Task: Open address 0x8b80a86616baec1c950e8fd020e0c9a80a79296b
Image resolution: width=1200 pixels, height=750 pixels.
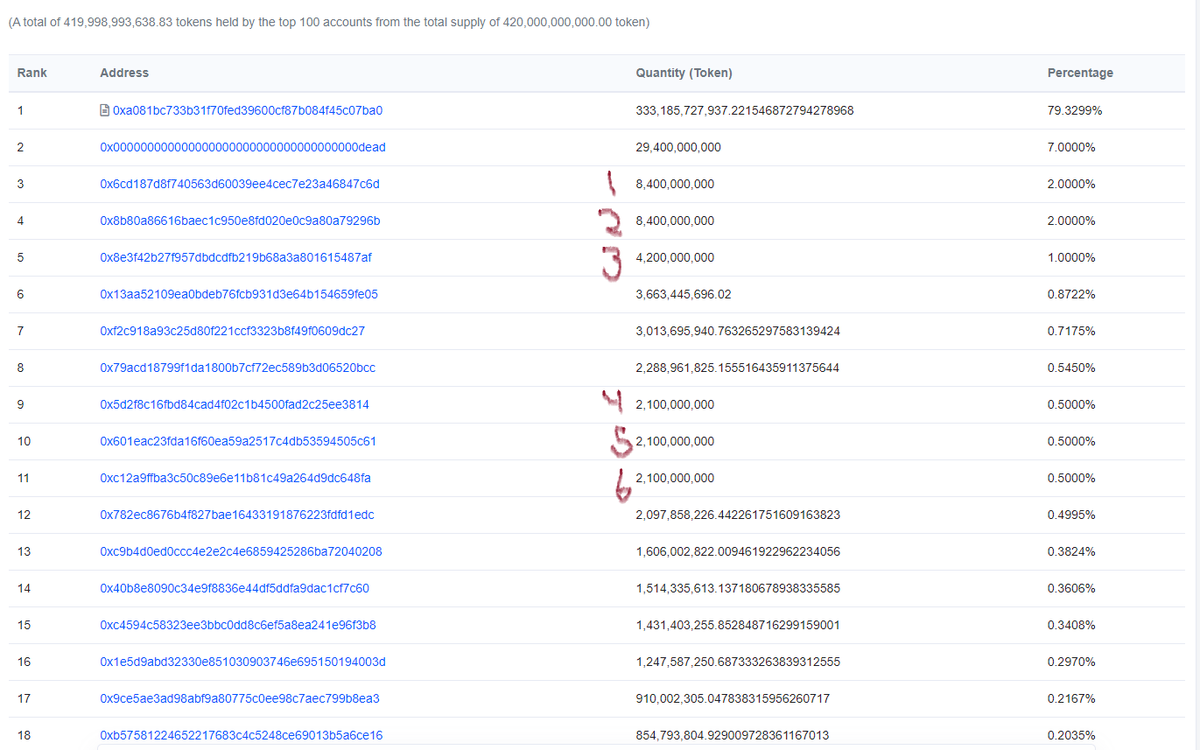Action: point(240,220)
